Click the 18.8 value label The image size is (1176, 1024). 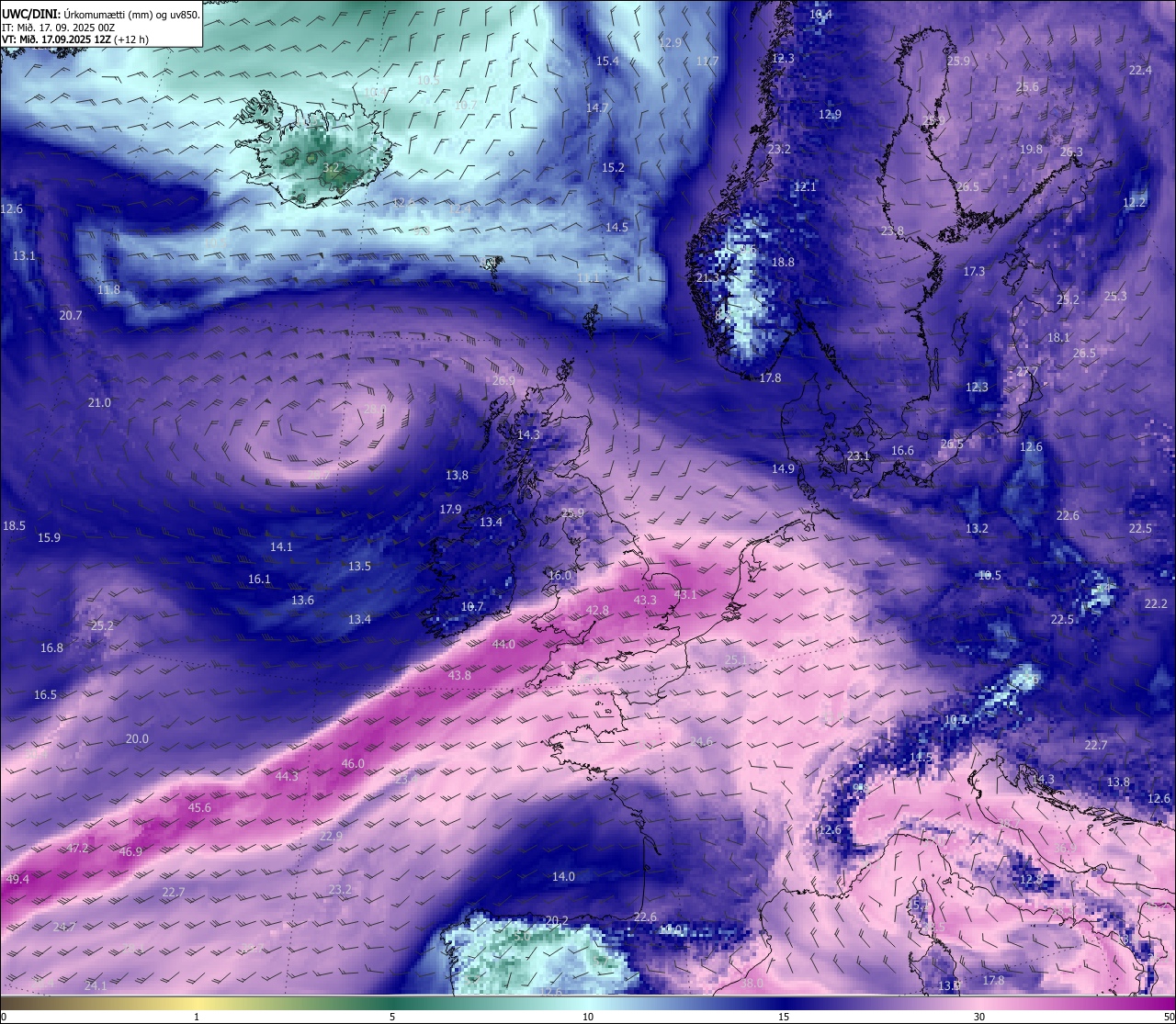783,262
